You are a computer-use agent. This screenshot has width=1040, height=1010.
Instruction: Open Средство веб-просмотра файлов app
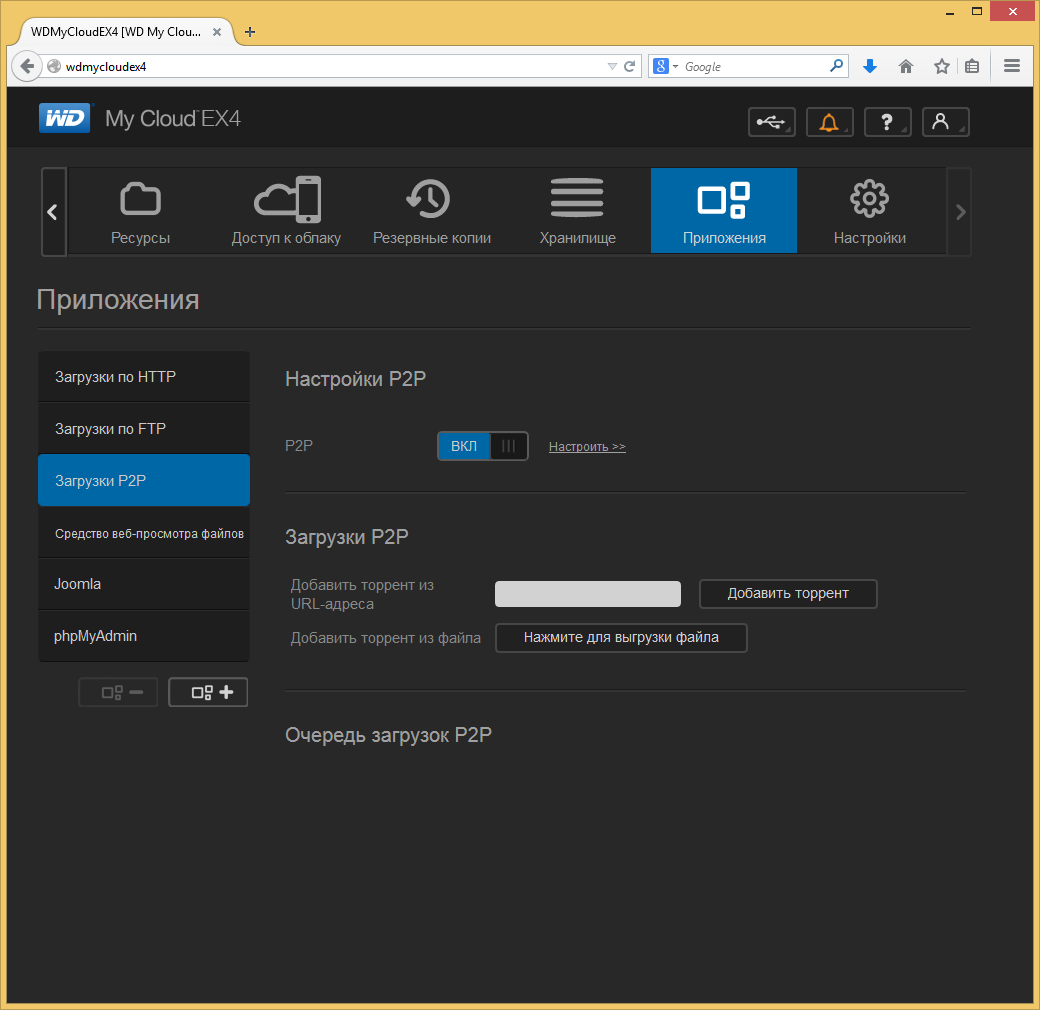(x=144, y=533)
